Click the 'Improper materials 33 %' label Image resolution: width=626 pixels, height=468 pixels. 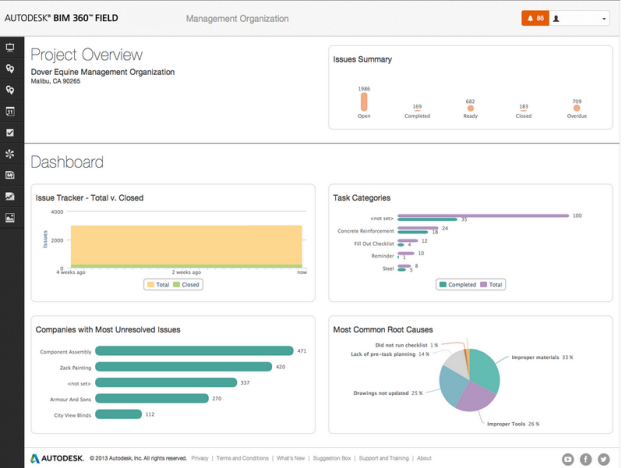pos(542,357)
